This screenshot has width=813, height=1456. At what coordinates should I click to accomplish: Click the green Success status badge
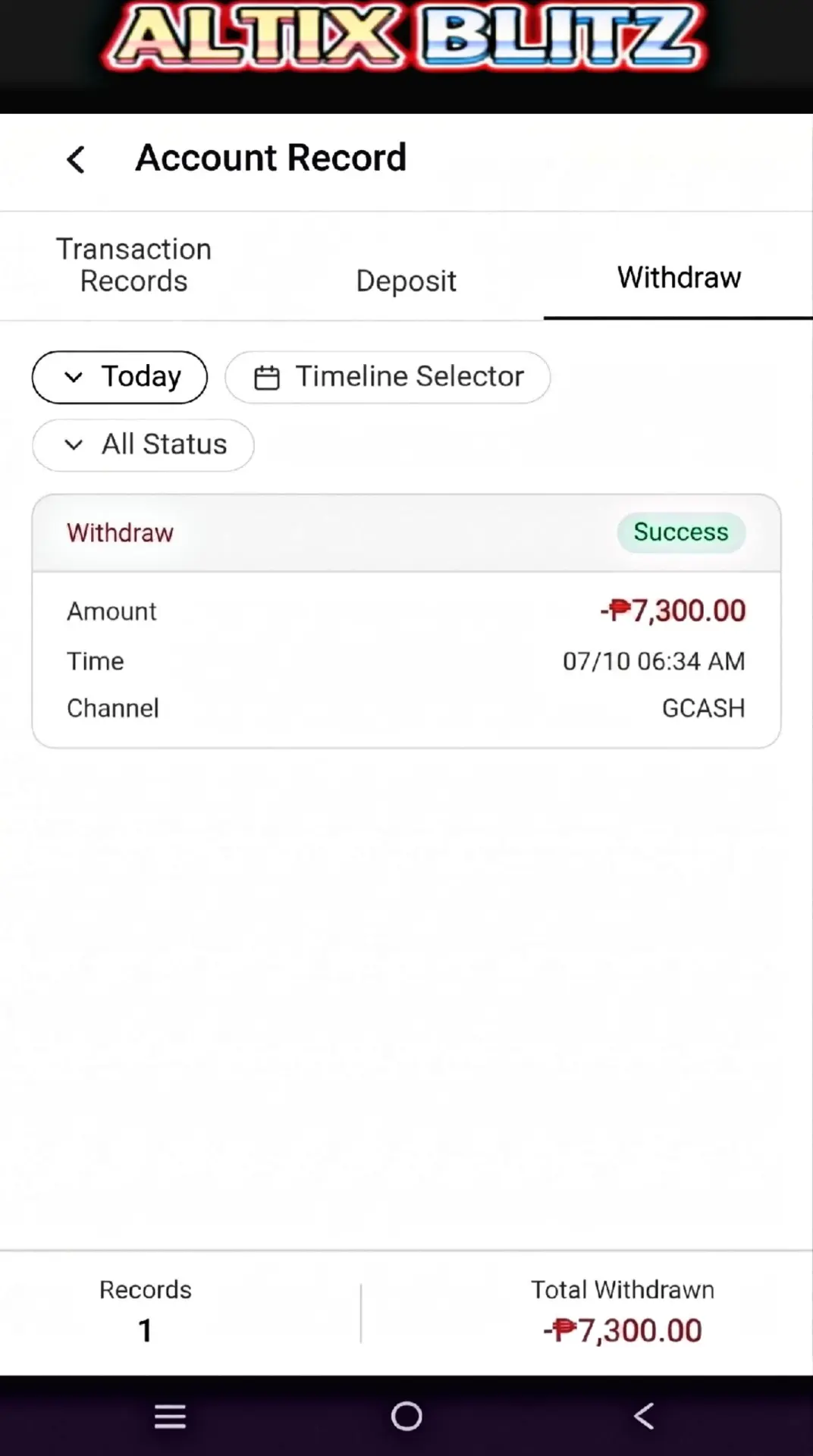pos(681,532)
